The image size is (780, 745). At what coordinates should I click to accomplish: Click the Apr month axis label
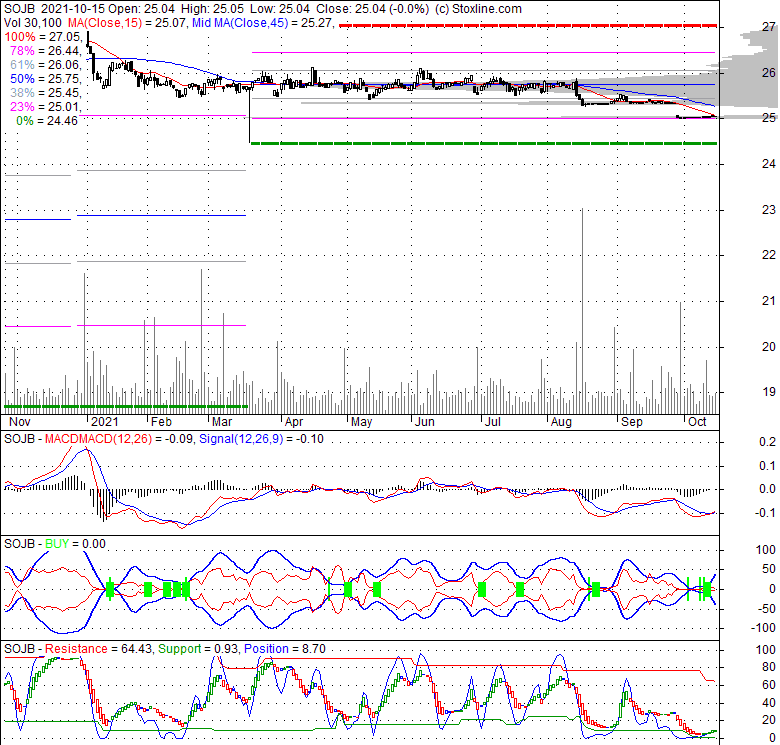294,422
